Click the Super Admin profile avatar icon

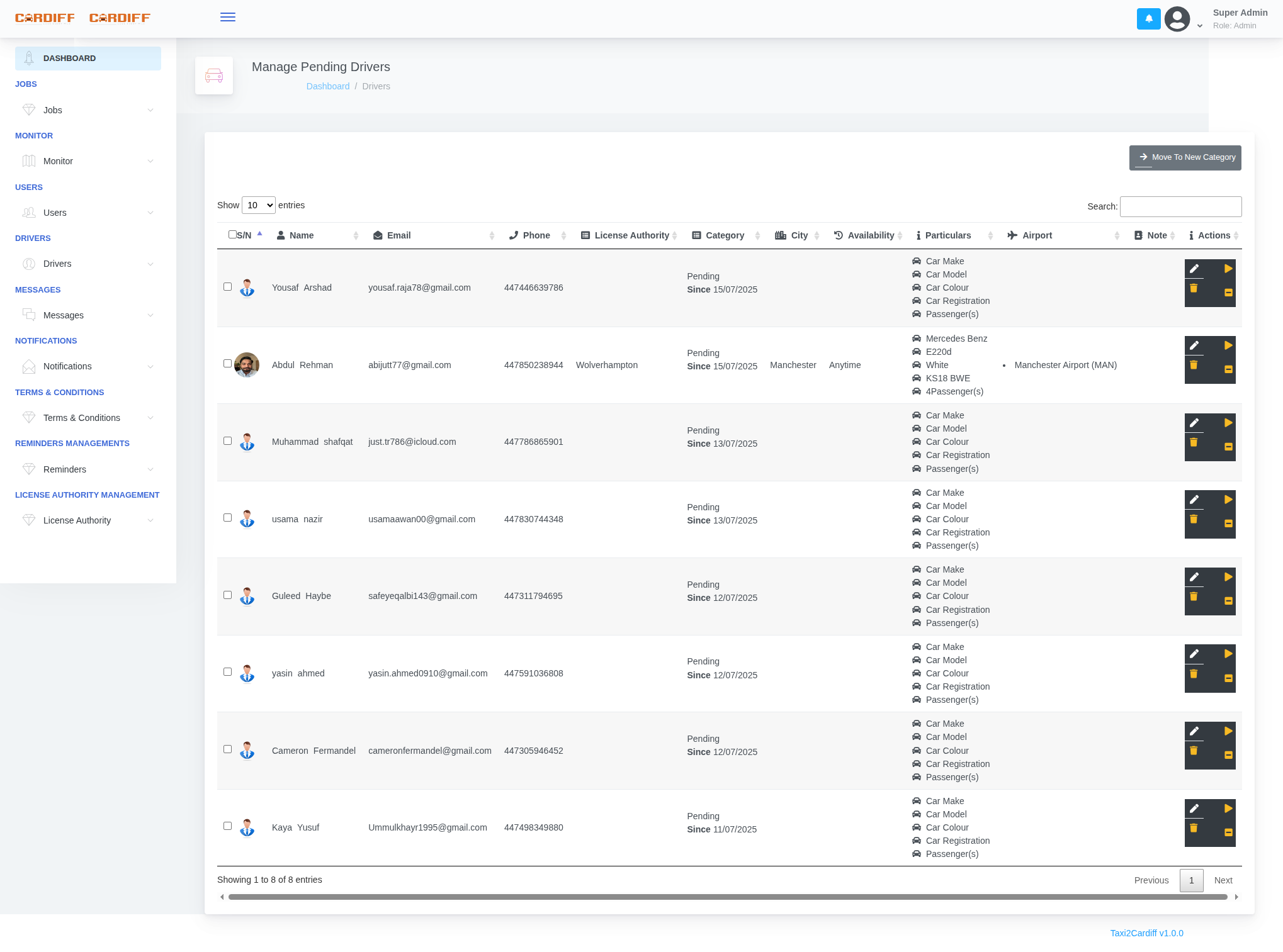[1177, 19]
